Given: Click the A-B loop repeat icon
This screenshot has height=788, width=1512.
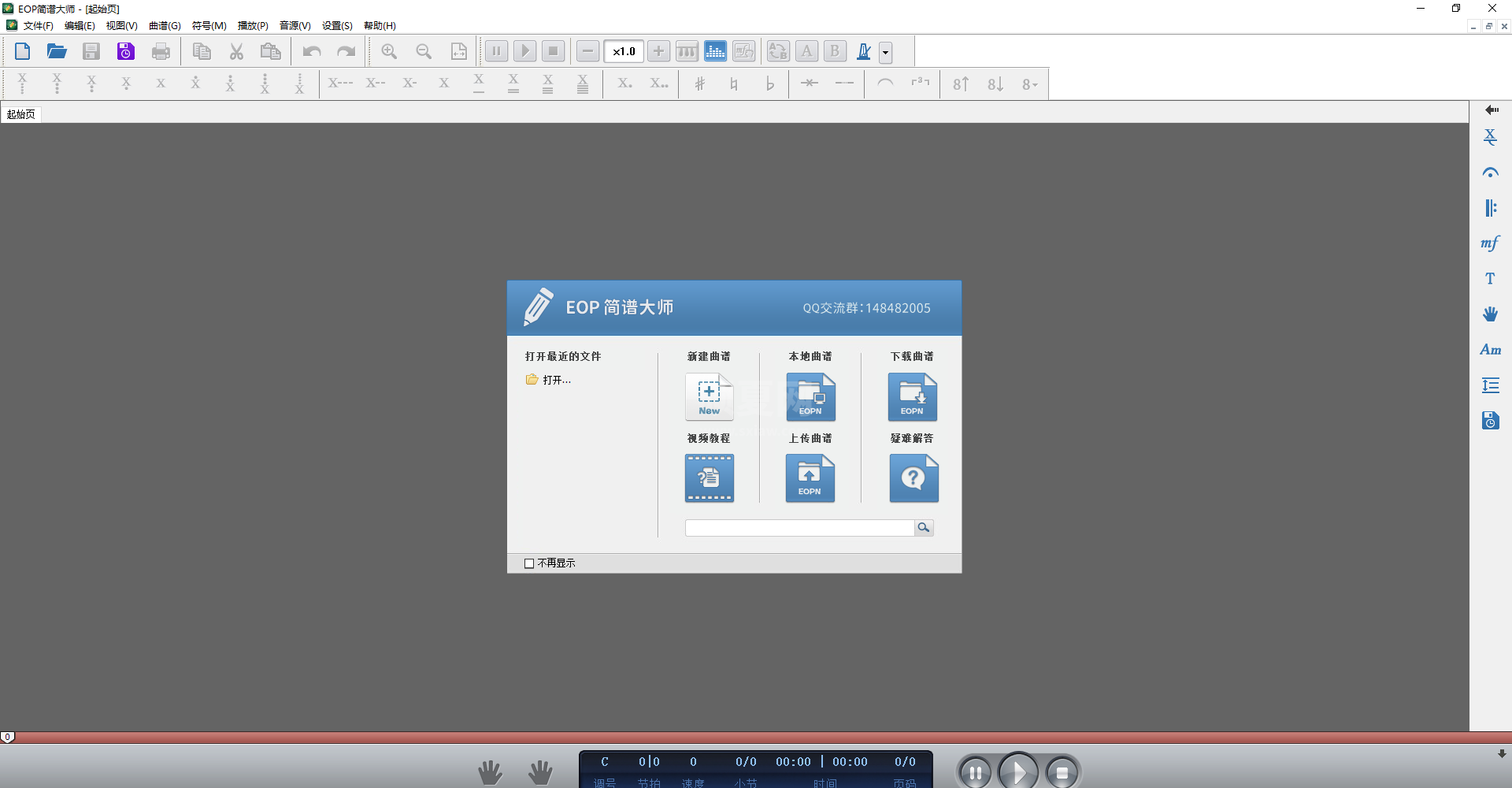Looking at the screenshot, I should 778,52.
